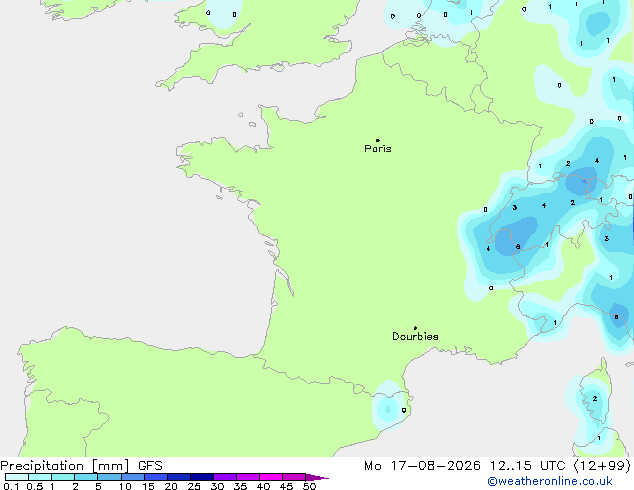Pick the 1–2 mm legend swatch
The height and width of the screenshot is (490, 634).
coord(63,477)
